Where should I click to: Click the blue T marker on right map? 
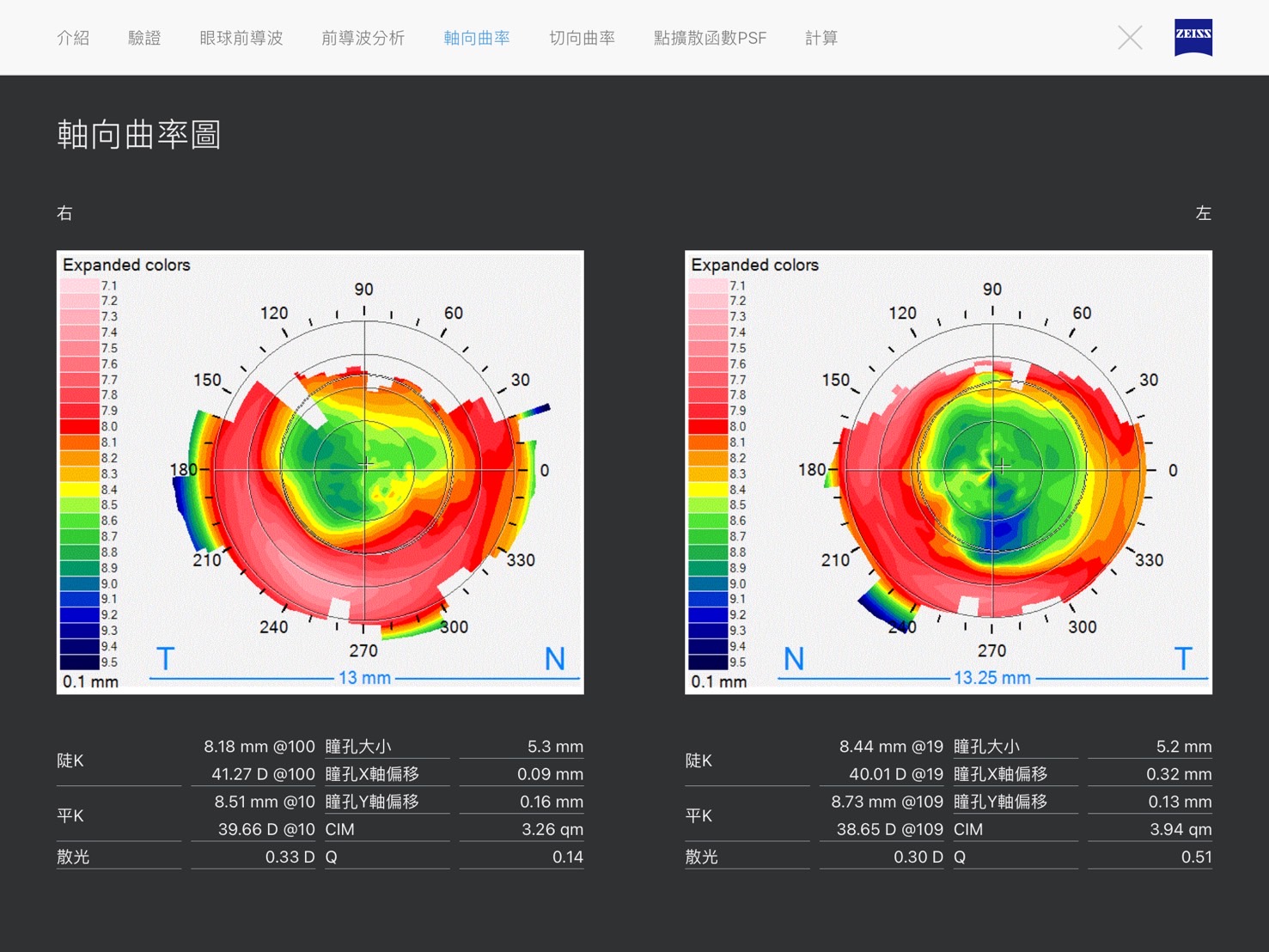click(x=165, y=659)
